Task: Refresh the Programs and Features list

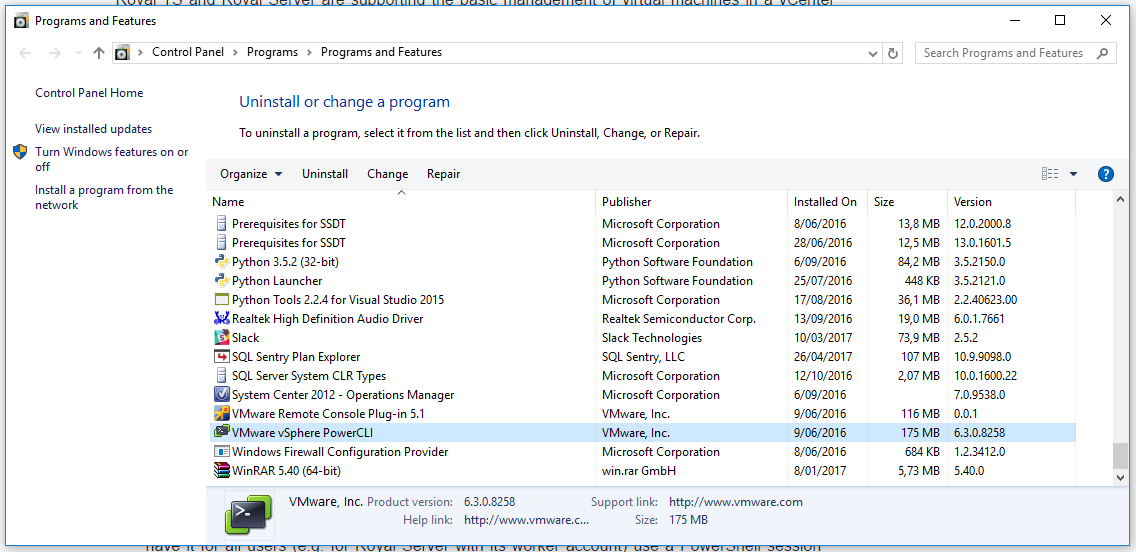Action: coord(893,53)
